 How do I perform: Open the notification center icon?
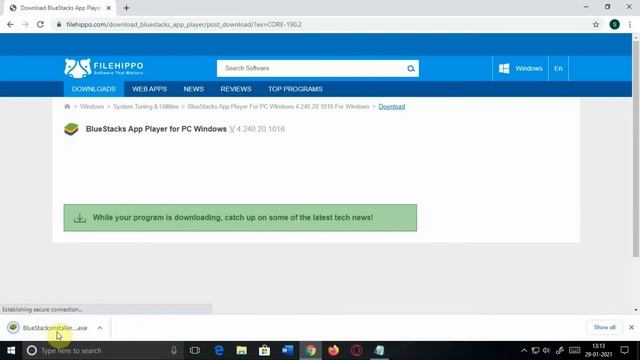(624, 351)
